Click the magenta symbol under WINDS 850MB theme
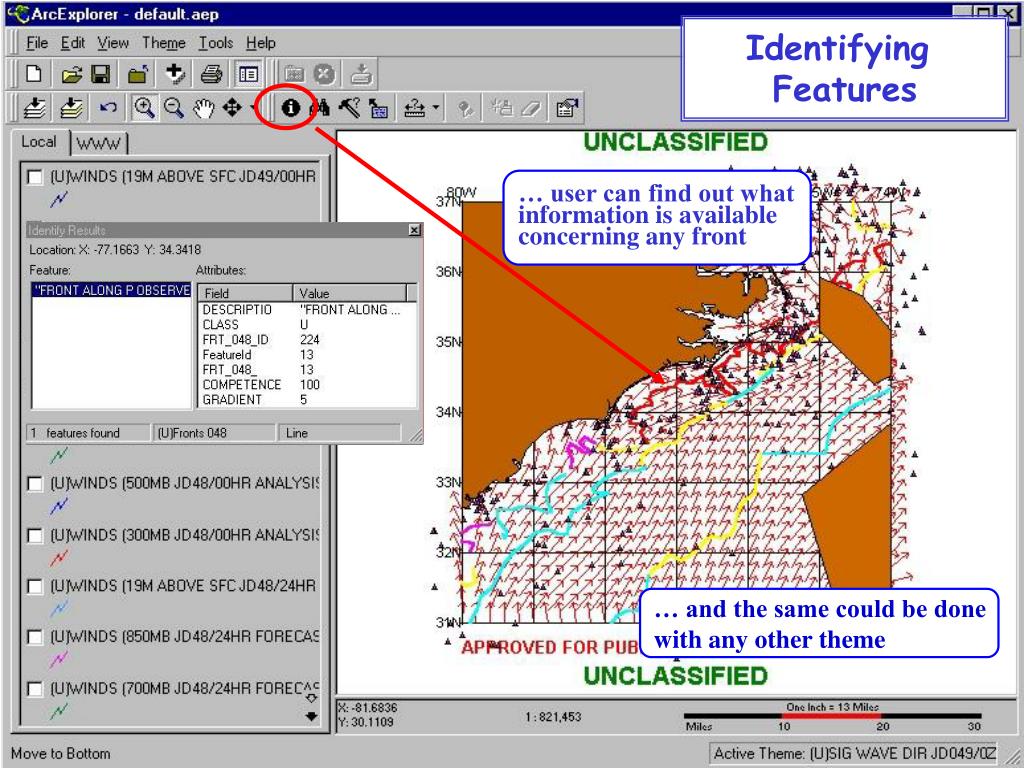 point(59,660)
